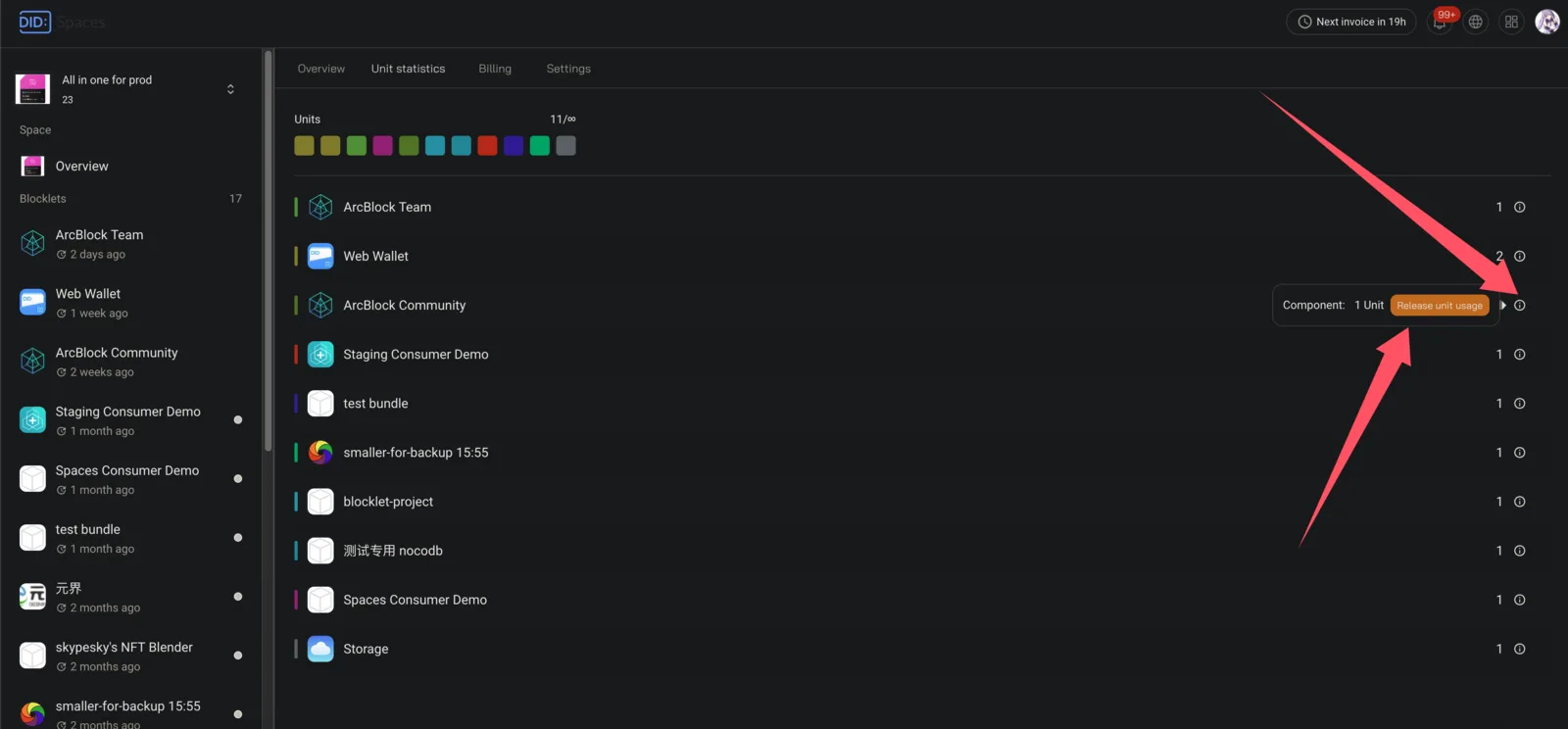Open the info icon for the Storage row
This screenshot has height=729, width=1568.
click(1519, 648)
